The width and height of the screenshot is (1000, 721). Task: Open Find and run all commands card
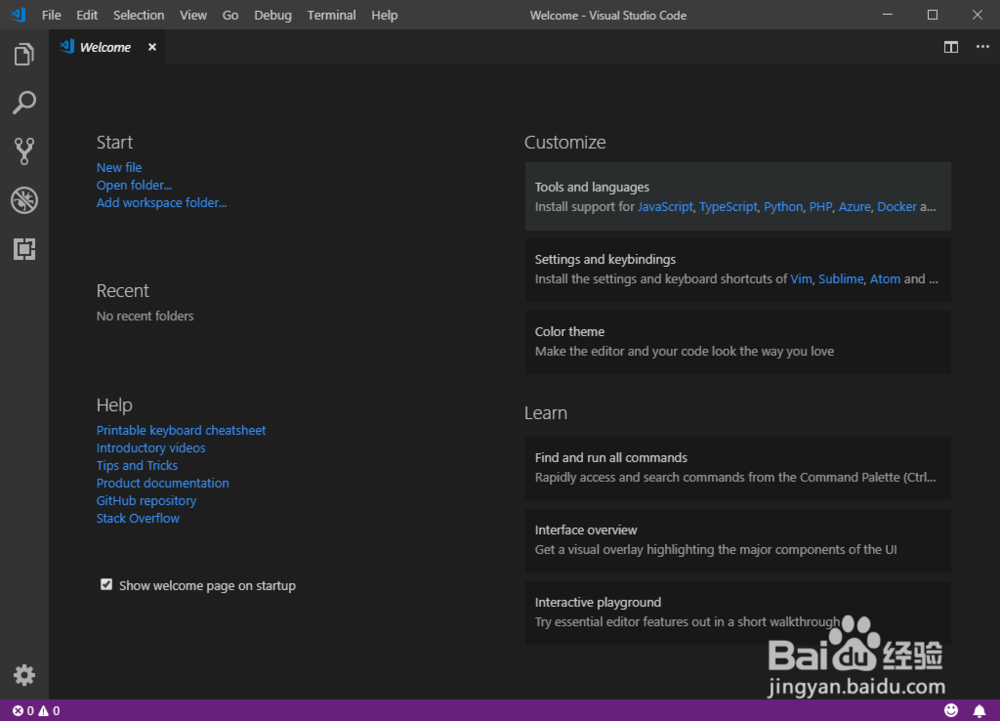click(738, 468)
